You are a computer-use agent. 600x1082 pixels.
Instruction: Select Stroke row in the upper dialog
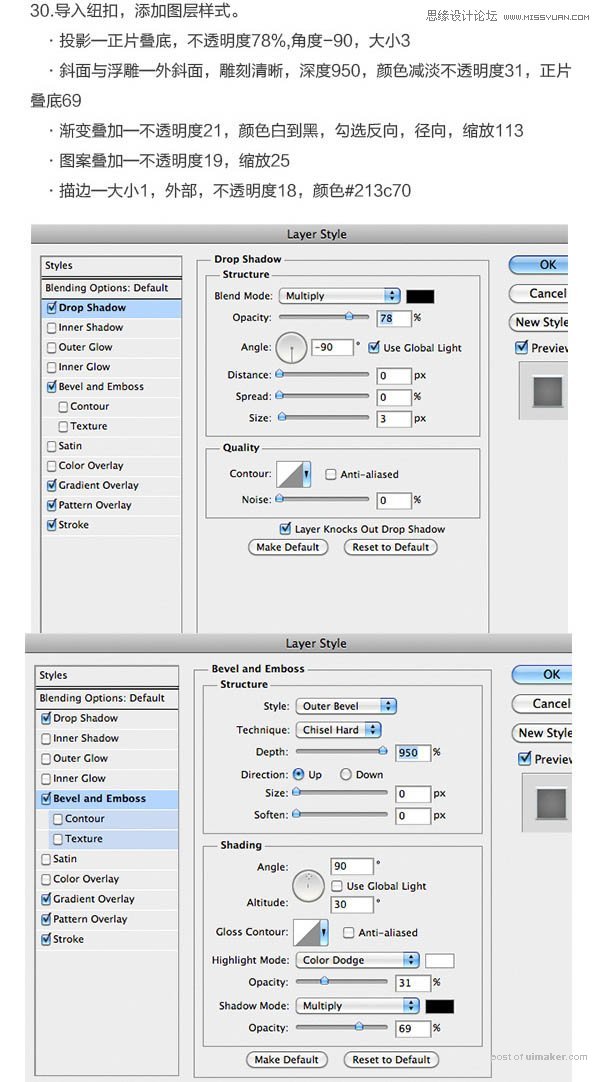click(x=111, y=525)
